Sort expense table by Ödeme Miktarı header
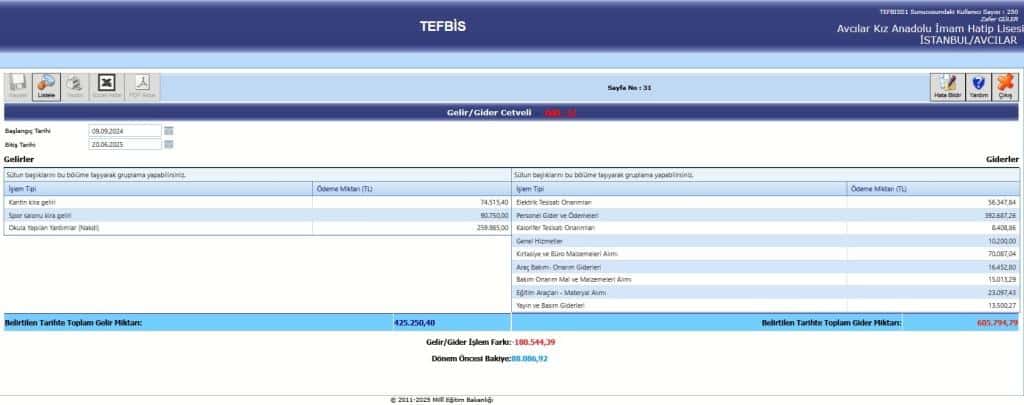Image resolution: width=1024 pixels, height=405 pixels. 933,188
